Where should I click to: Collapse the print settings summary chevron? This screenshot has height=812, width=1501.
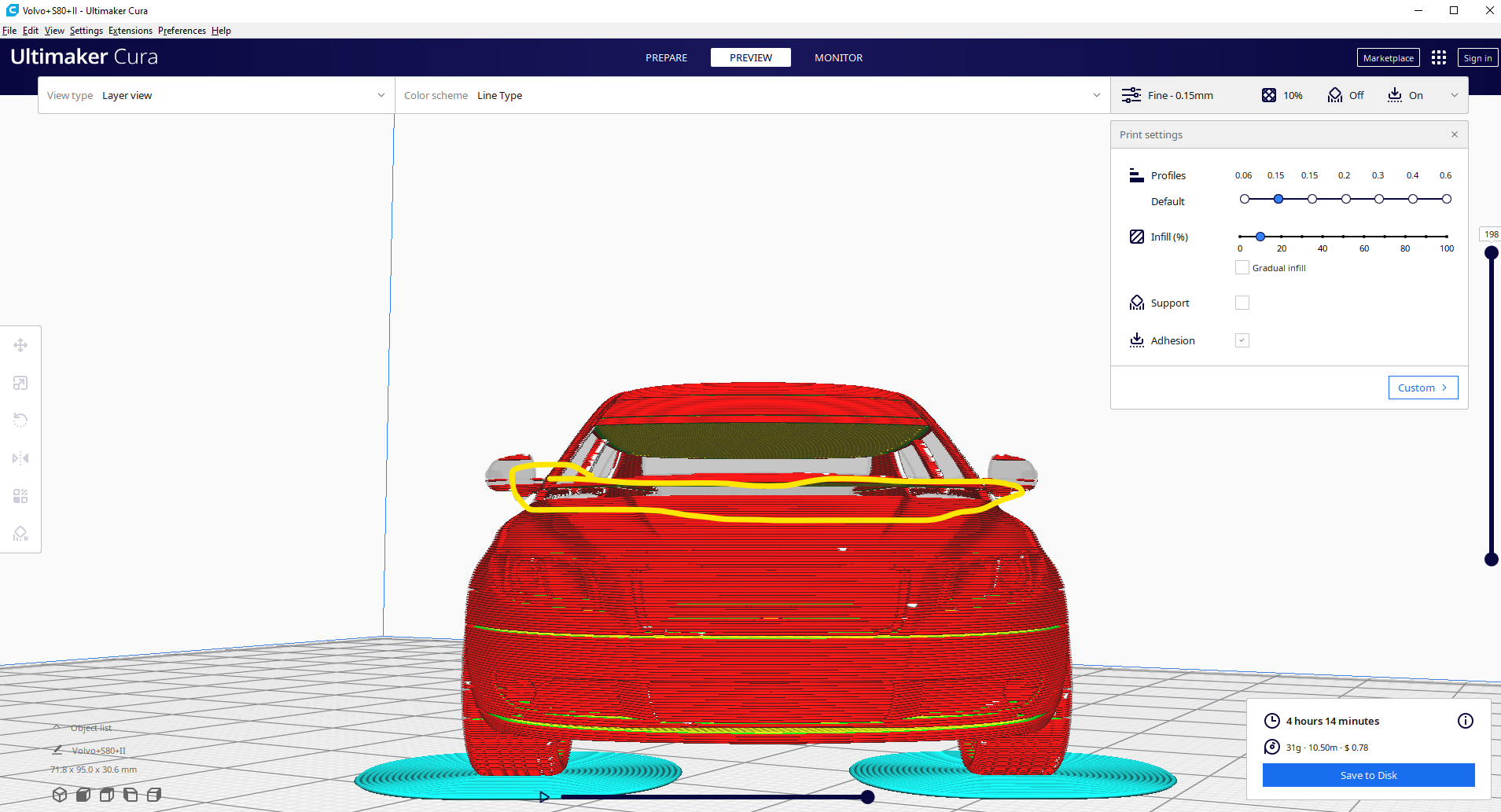tap(1455, 95)
